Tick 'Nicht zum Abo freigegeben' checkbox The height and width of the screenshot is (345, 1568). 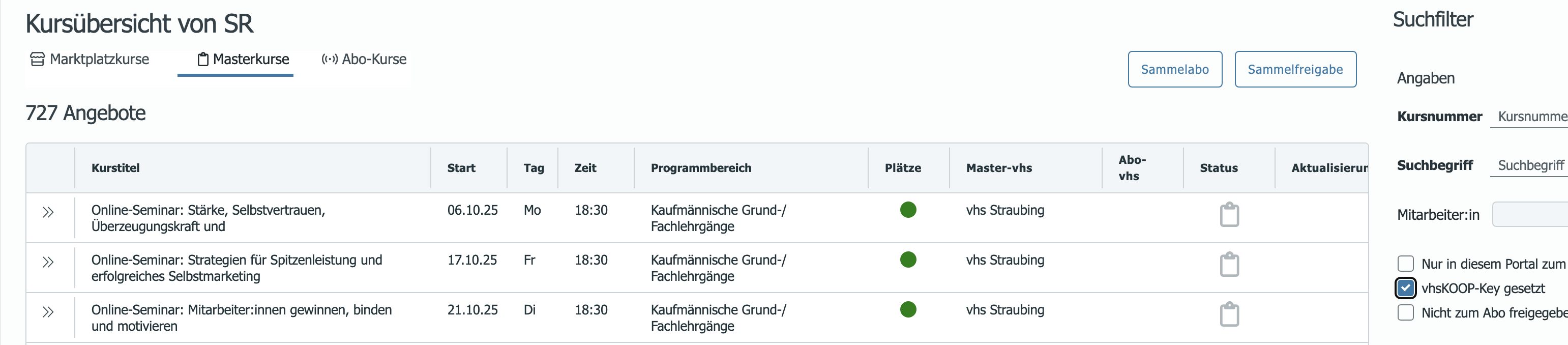point(1405,312)
